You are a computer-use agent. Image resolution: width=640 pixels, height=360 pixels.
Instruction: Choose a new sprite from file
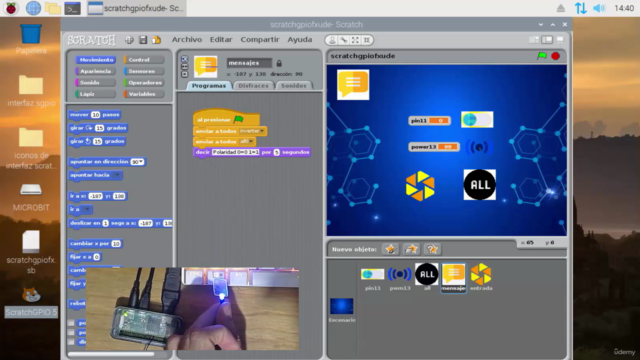(411, 249)
